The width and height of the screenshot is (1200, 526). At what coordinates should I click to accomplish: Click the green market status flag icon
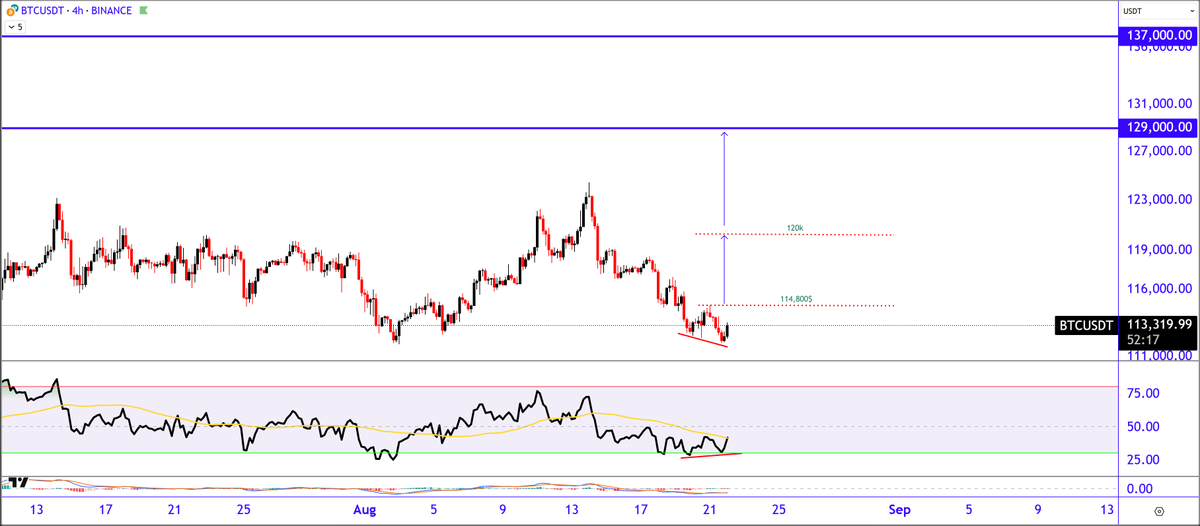pyautogui.click(x=144, y=11)
